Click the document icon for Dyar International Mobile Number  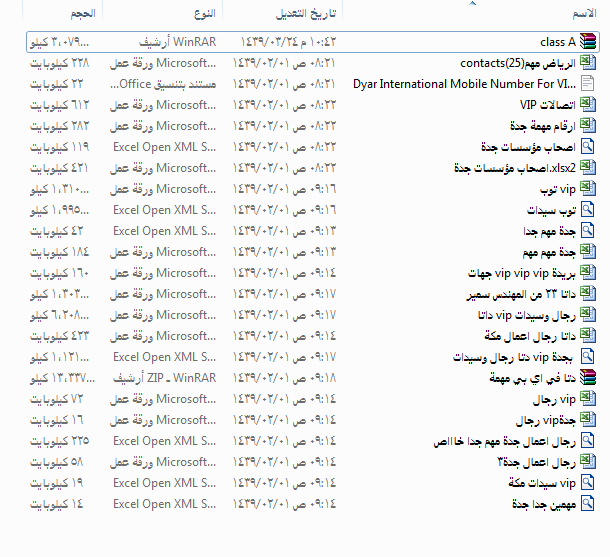point(589,84)
